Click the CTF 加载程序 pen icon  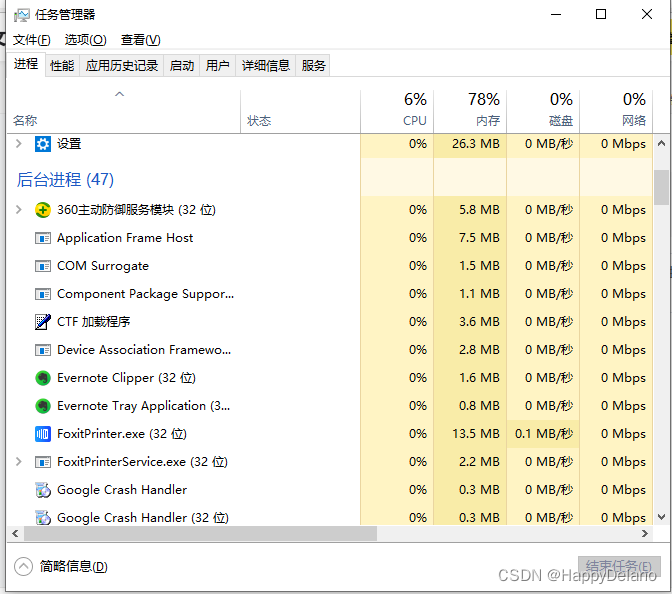point(42,322)
